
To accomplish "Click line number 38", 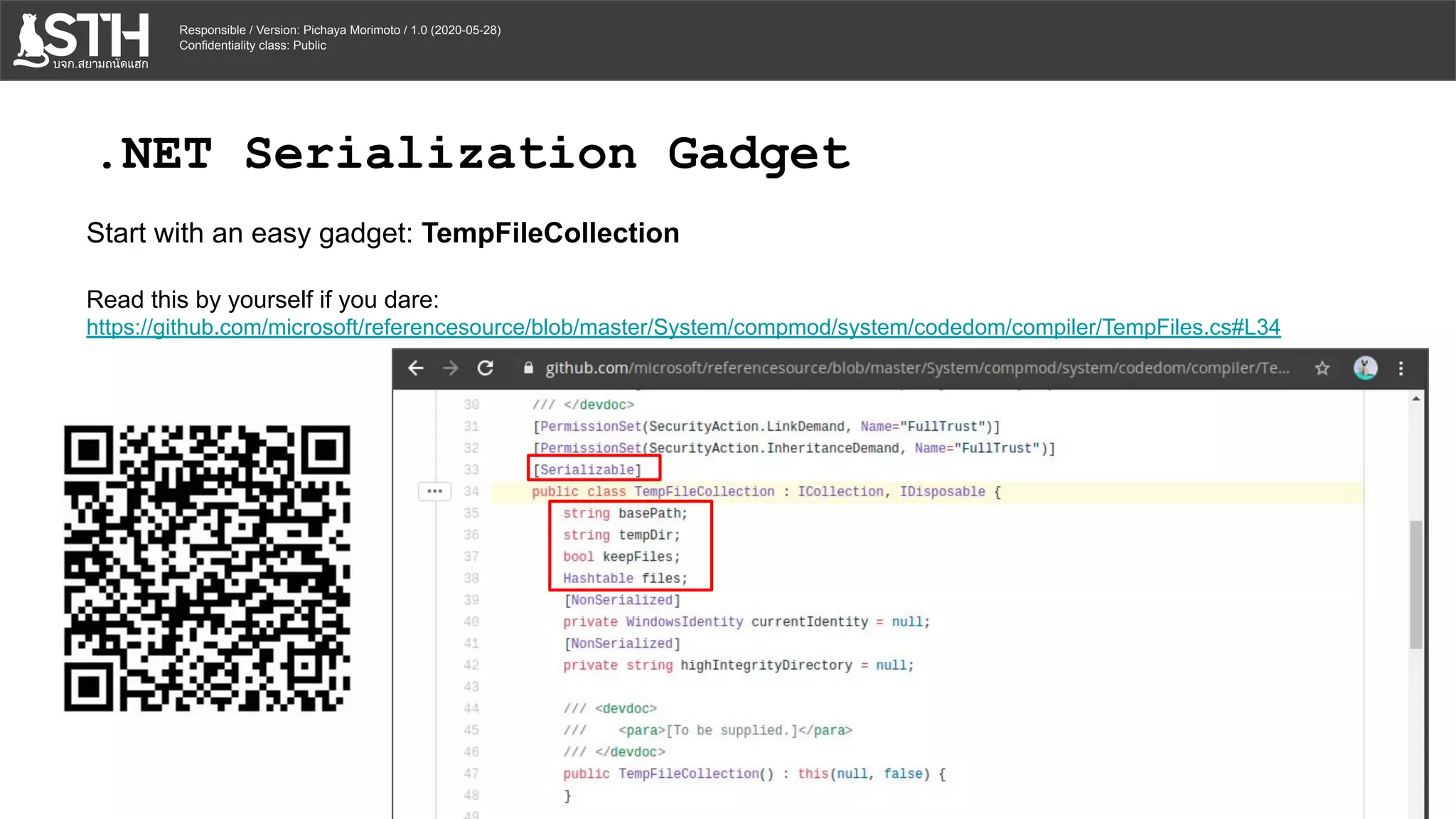I will [471, 578].
